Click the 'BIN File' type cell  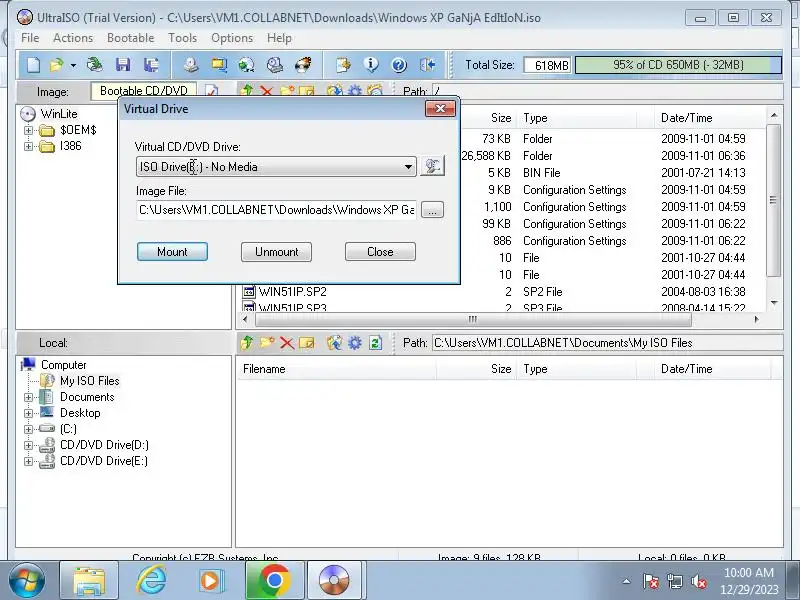point(541,173)
